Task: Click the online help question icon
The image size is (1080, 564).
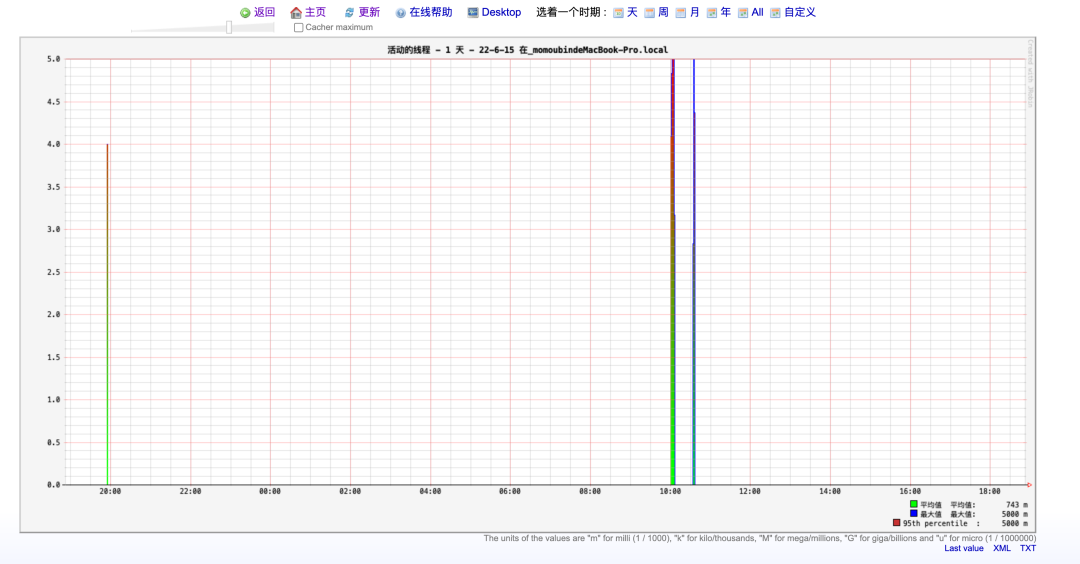Action: tap(401, 13)
